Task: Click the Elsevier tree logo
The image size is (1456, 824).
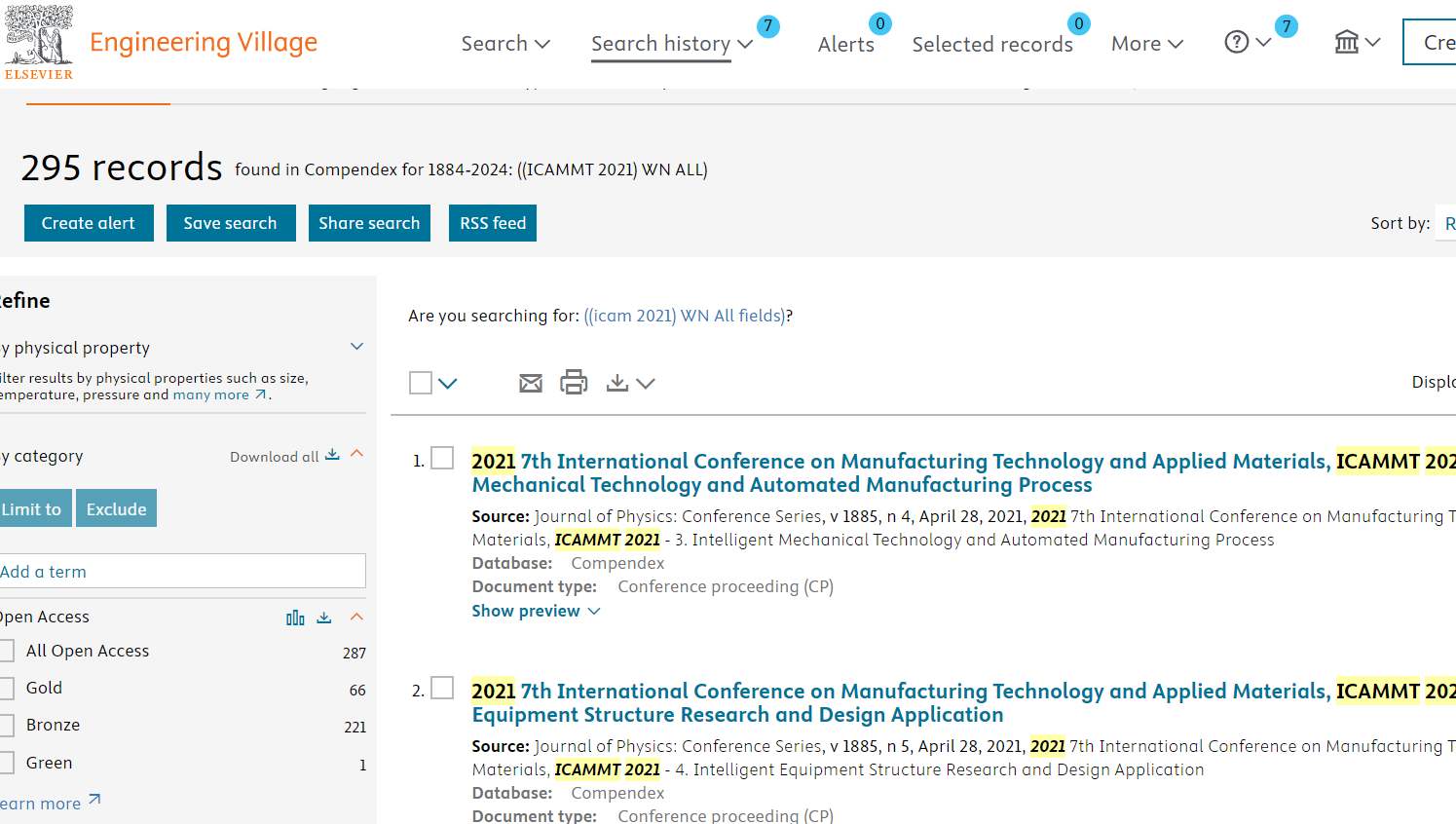Action: coord(39,43)
